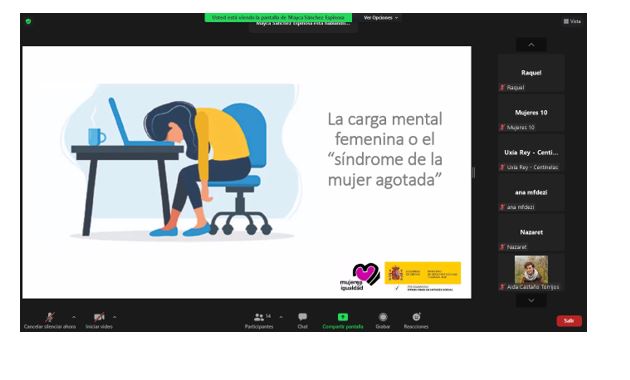Open the Chat bubble icon
The height and width of the screenshot is (380, 630).
click(303, 317)
